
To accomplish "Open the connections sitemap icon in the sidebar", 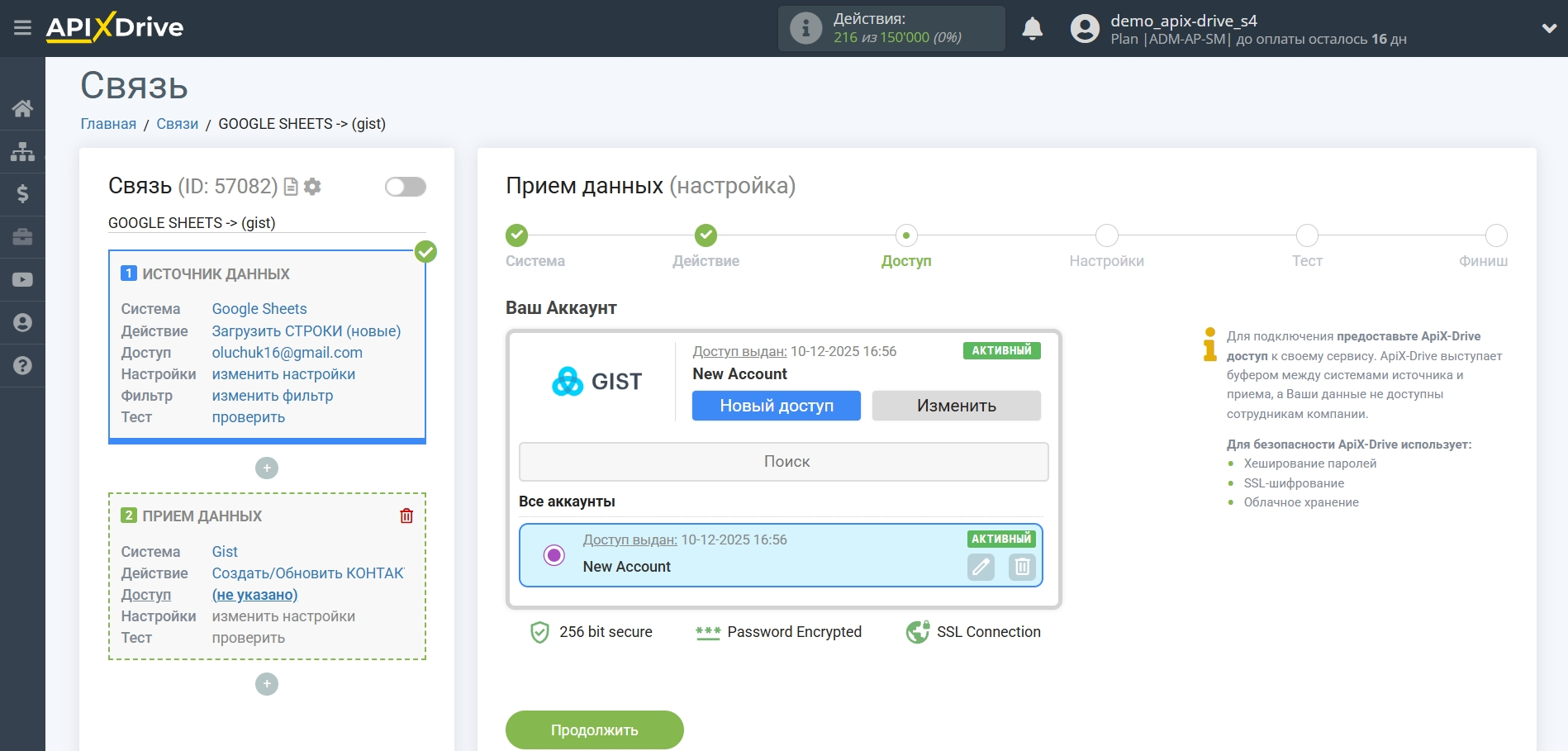I will point(22,151).
